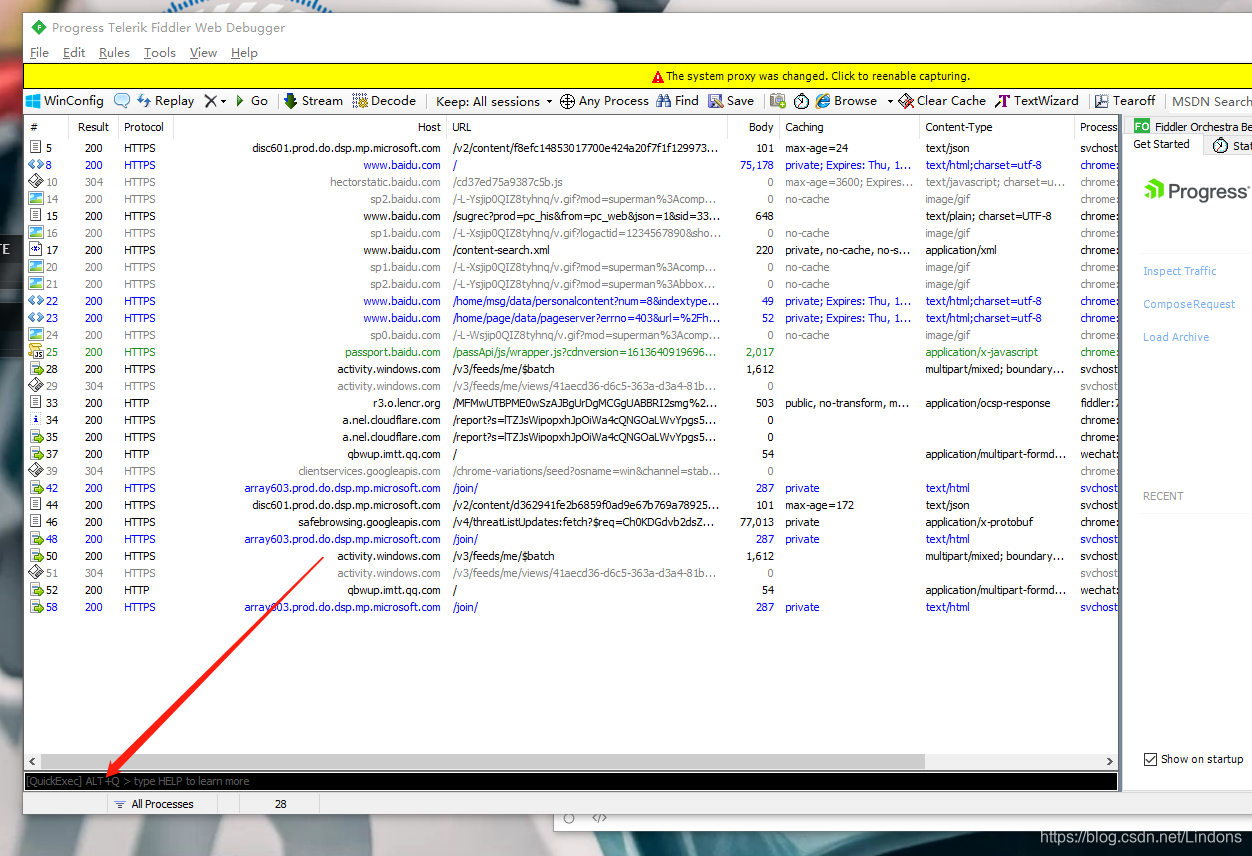Focus the QuickExec command box
The height and width of the screenshot is (856, 1252).
coord(570,781)
